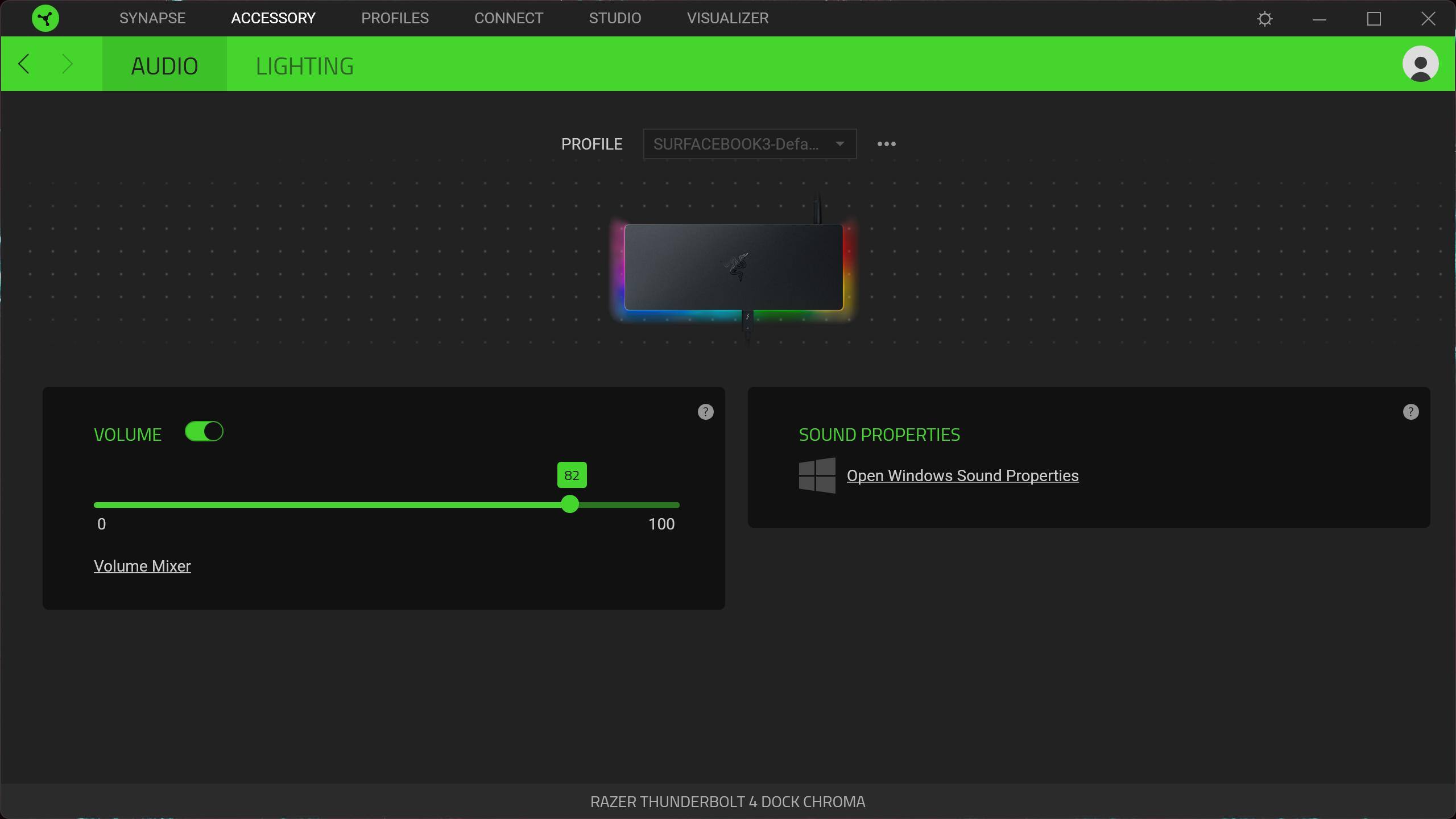This screenshot has height=819, width=1456.
Task: Open Chroma Studio tab
Action: 615,18
